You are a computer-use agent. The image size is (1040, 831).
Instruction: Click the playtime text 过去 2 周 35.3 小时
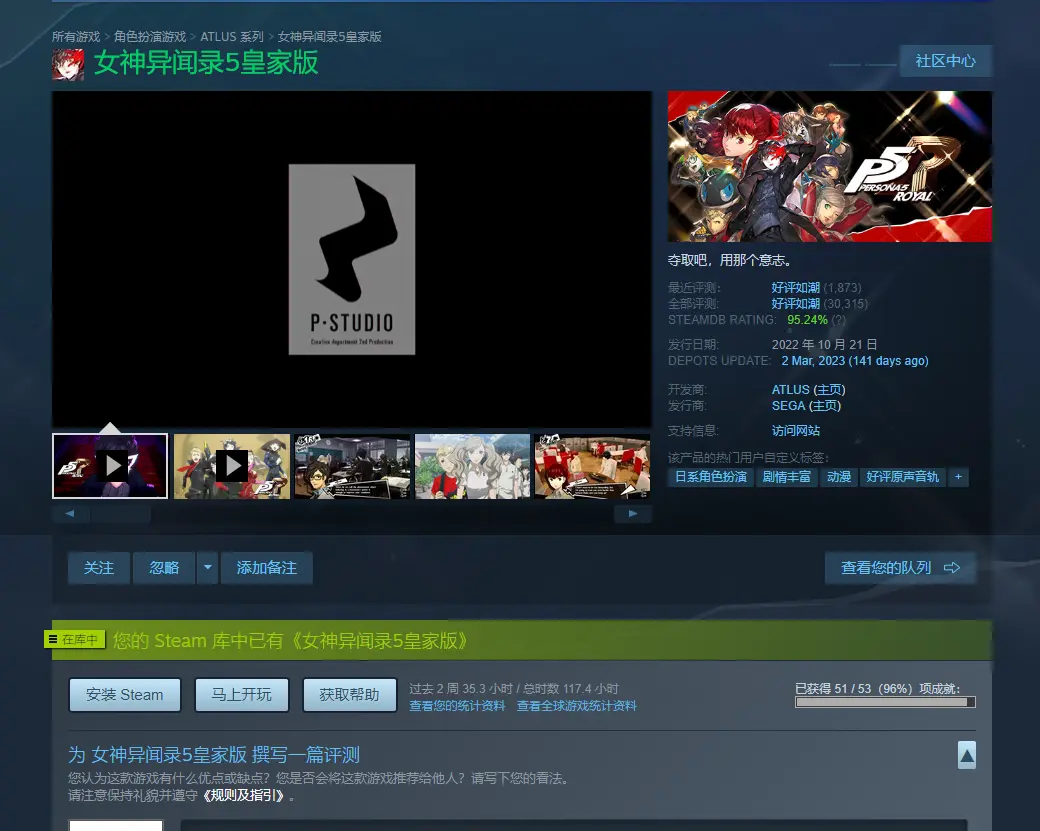[x=461, y=688]
